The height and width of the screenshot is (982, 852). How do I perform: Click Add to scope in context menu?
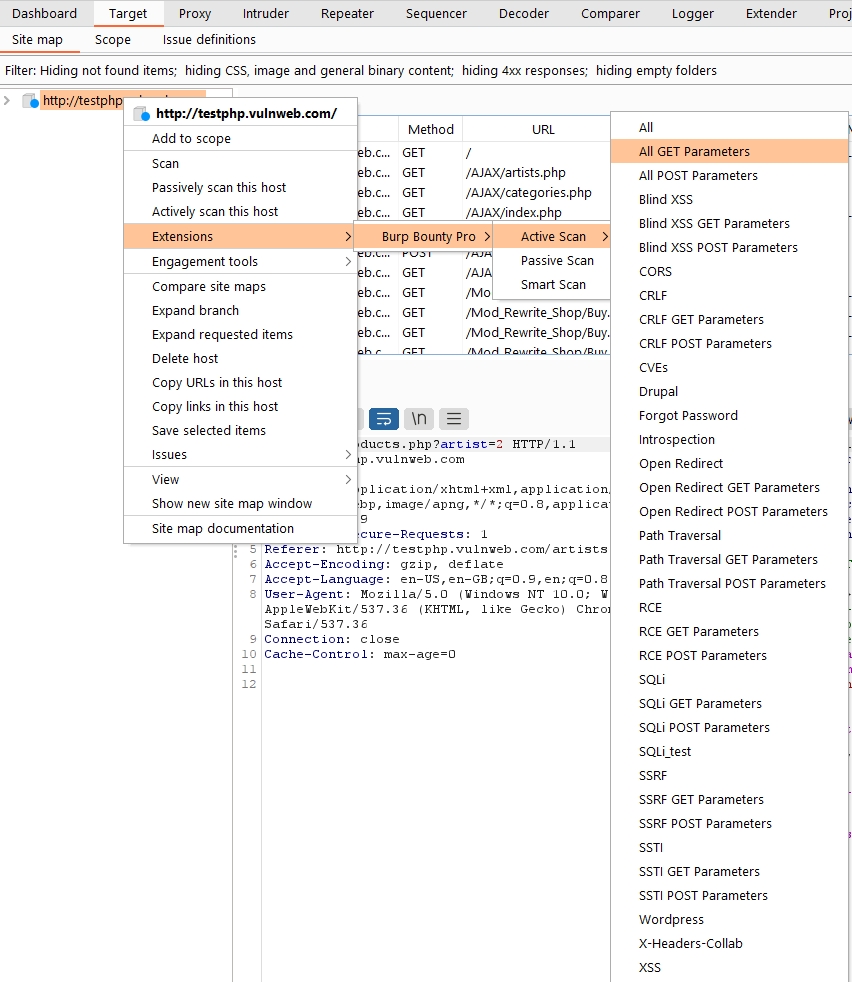pyautogui.click(x=191, y=139)
